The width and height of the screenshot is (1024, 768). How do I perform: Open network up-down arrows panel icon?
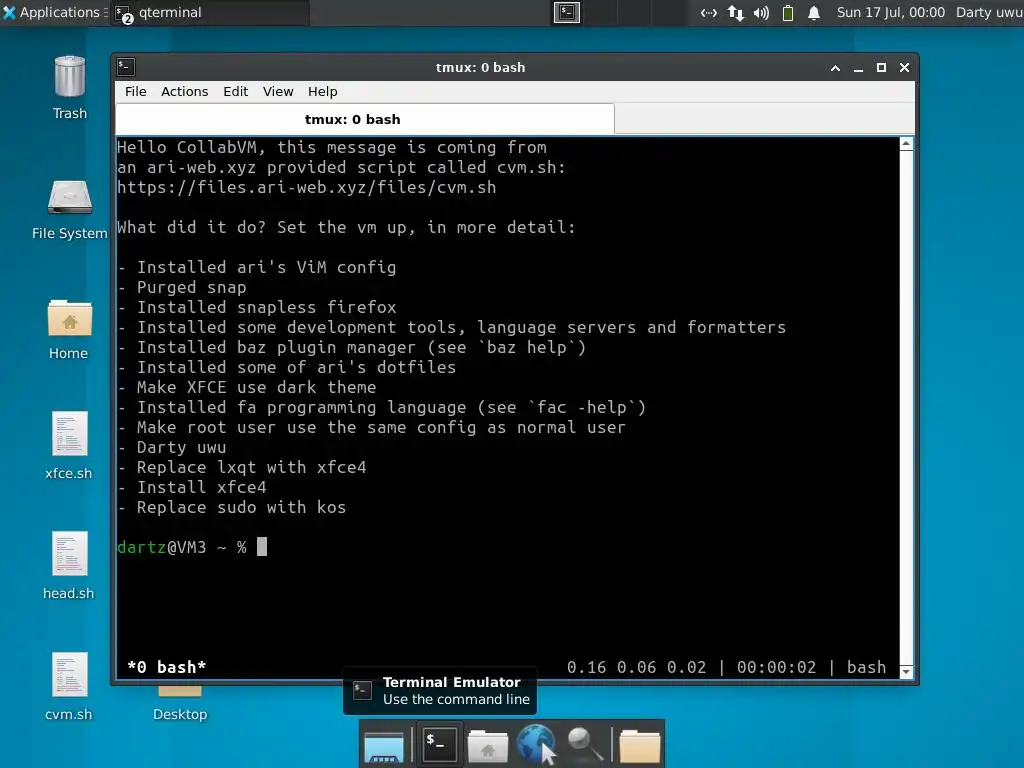click(x=735, y=12)
